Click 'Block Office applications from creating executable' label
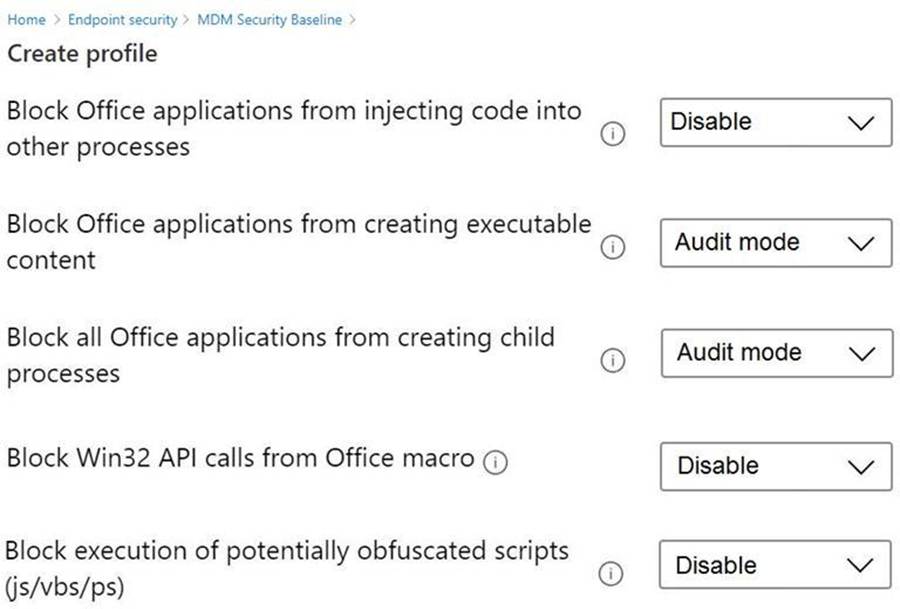 click(298, 224)
